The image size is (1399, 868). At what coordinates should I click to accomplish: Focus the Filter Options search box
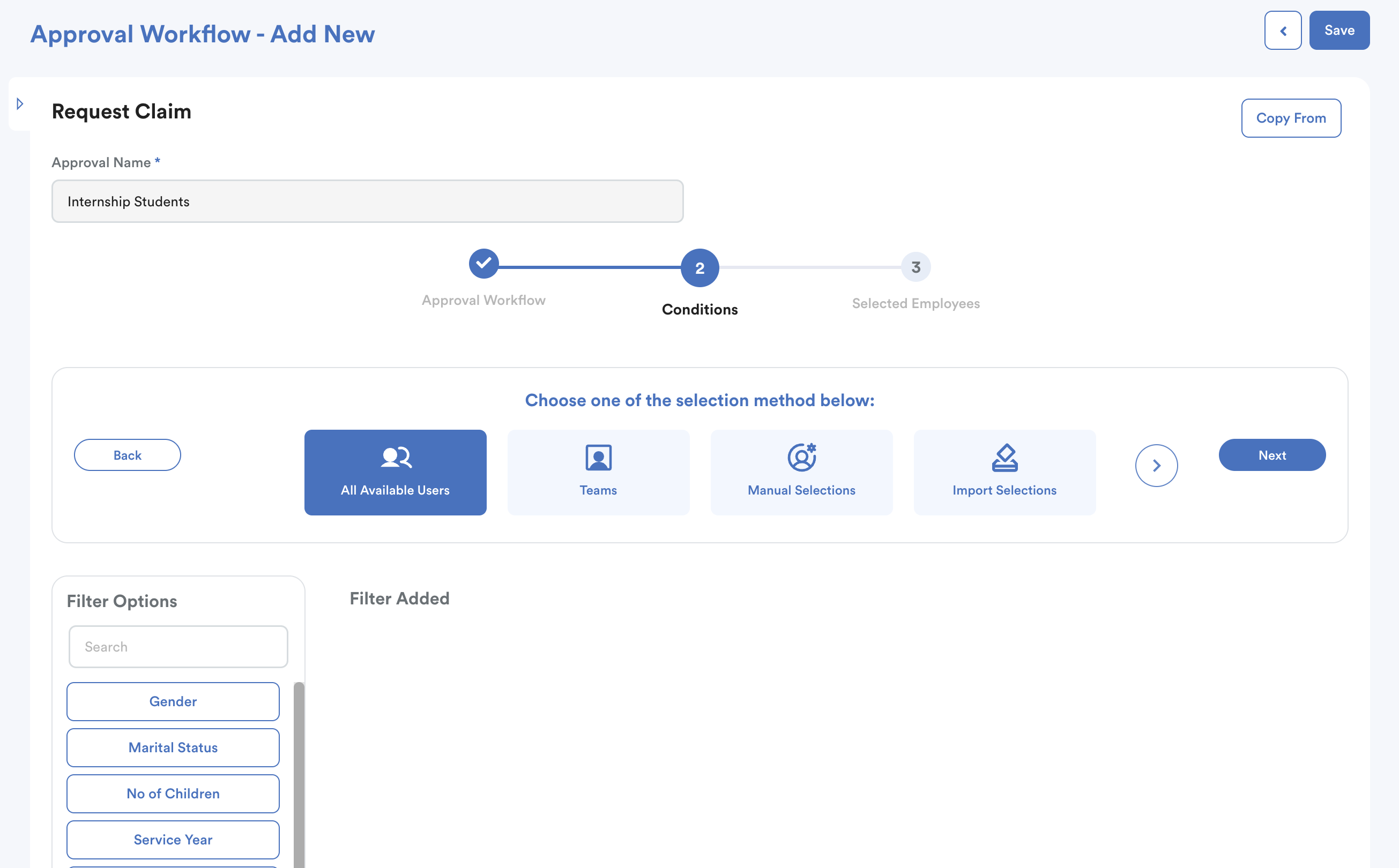coord(178,646)
